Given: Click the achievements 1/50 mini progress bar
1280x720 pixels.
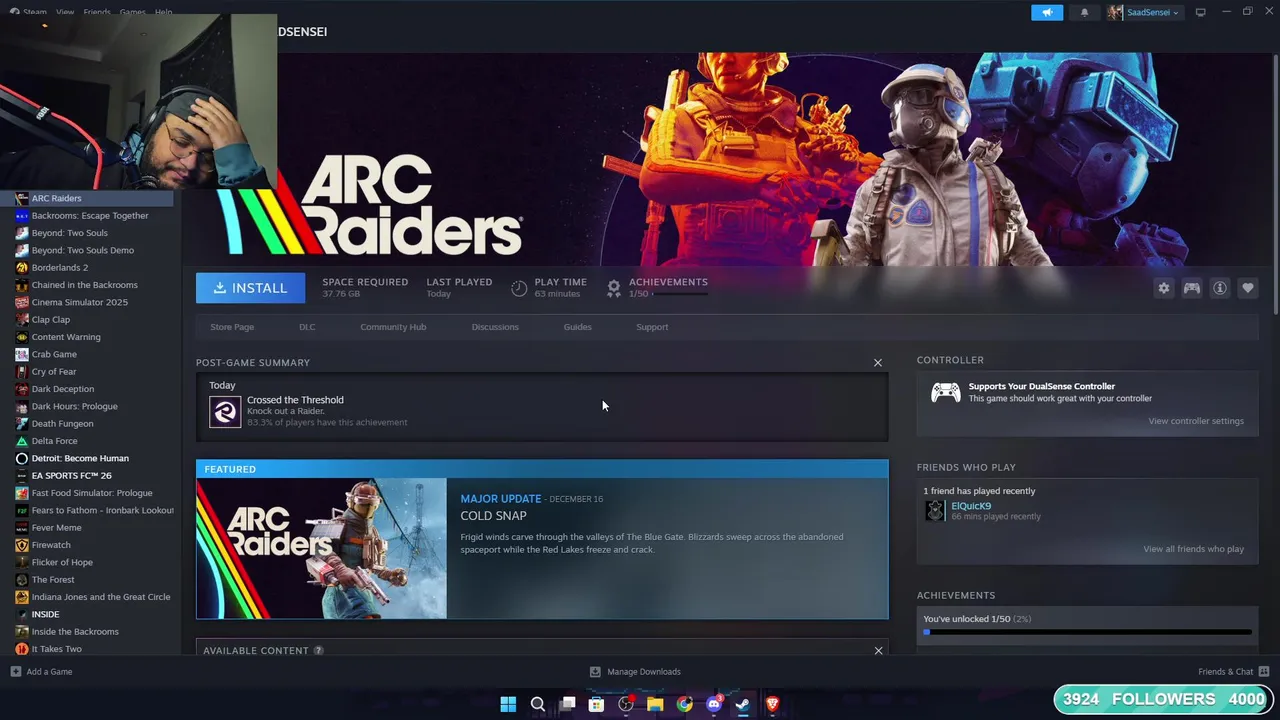Looking at the screenshot, I should click(680, 294).
